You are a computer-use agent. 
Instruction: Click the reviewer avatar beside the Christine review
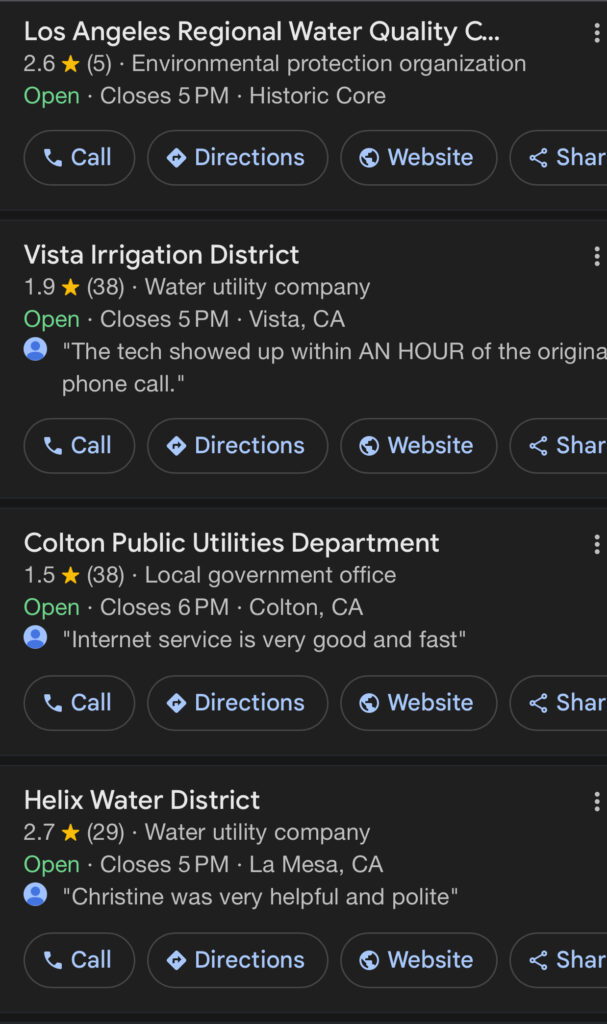click(x=36, y=894)
